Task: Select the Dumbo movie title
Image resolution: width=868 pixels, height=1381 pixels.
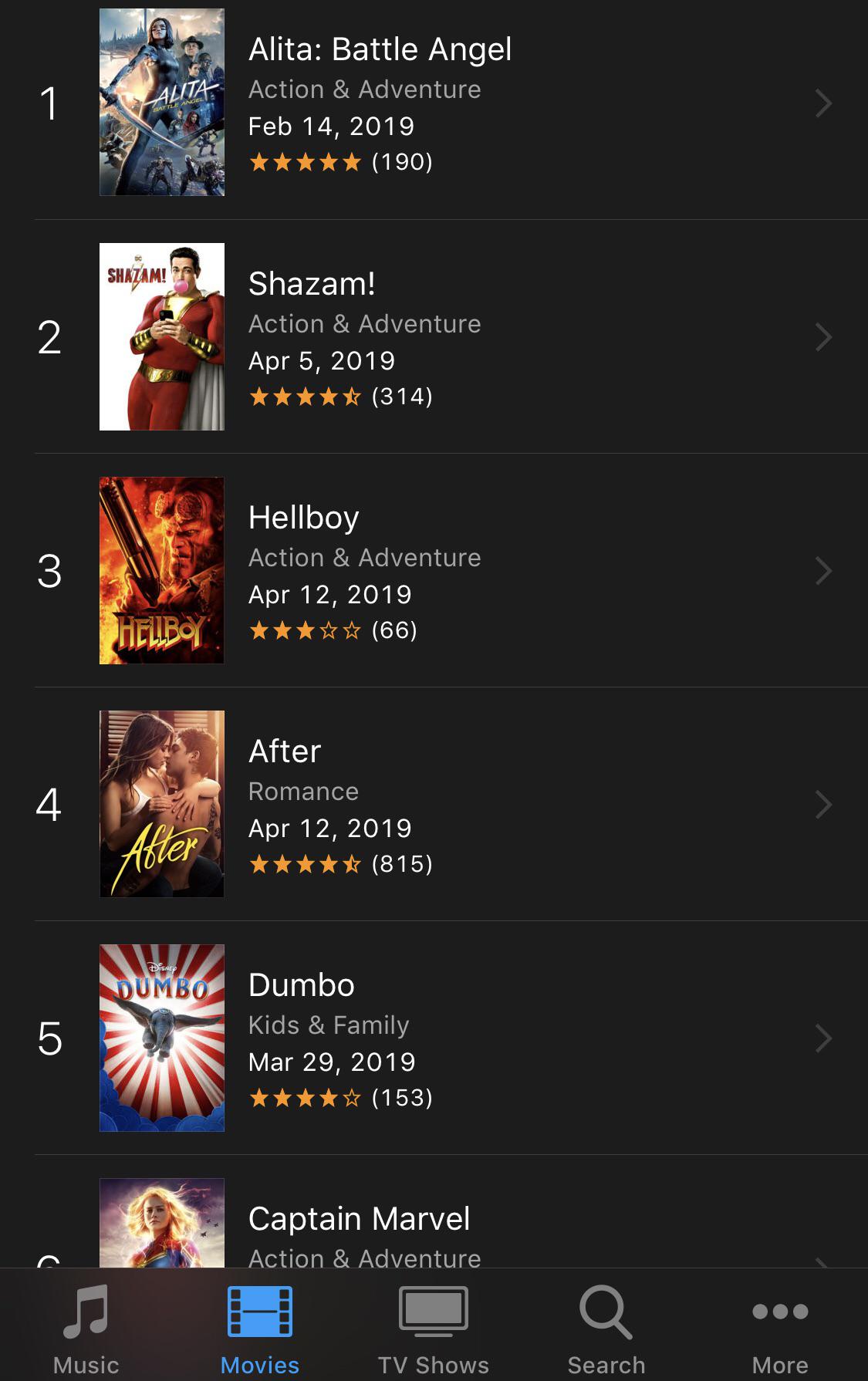Action: [x=302, y=985]
